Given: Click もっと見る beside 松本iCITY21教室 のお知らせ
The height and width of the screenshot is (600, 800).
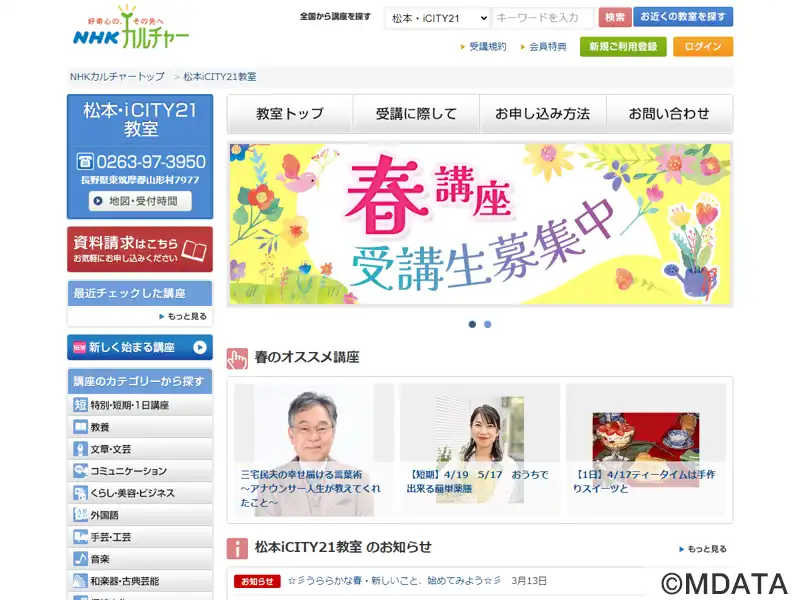Looking at the screenshot, I should pos(703,549).
